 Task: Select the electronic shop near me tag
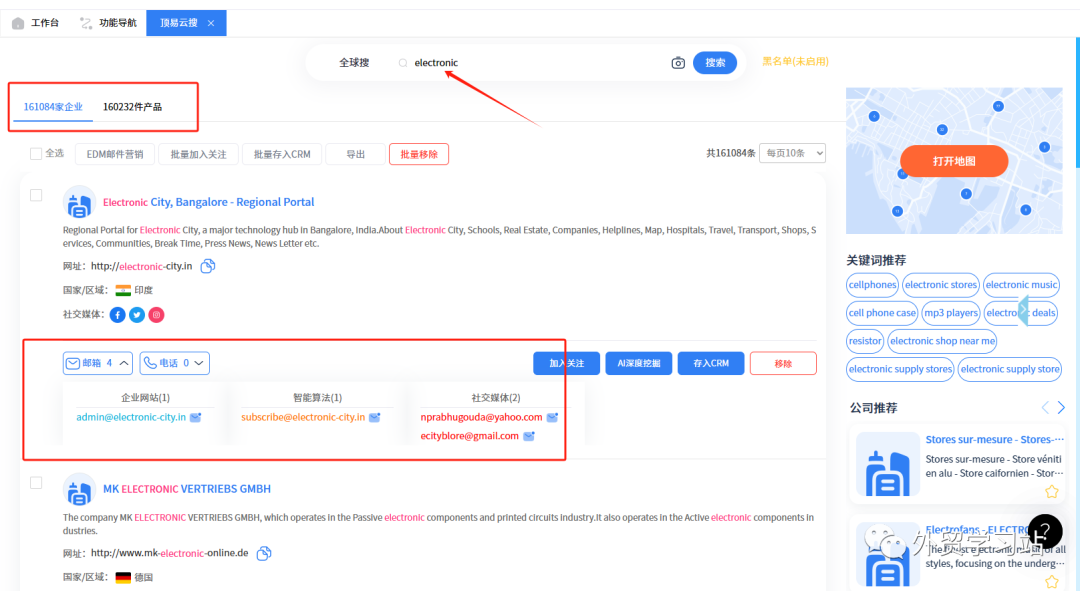click(x=942, y=341)
